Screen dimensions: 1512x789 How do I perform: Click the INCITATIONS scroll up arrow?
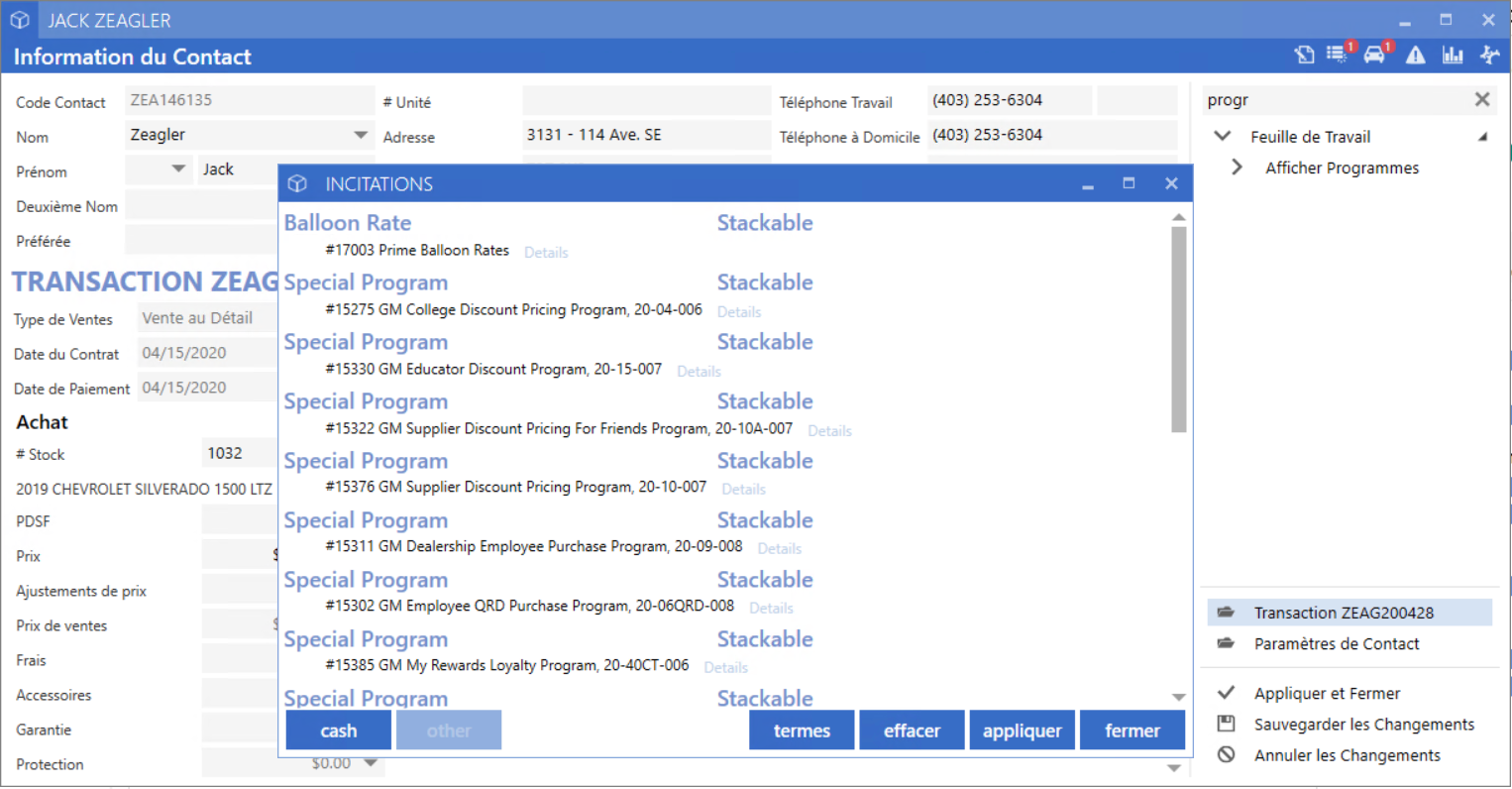1178,217
